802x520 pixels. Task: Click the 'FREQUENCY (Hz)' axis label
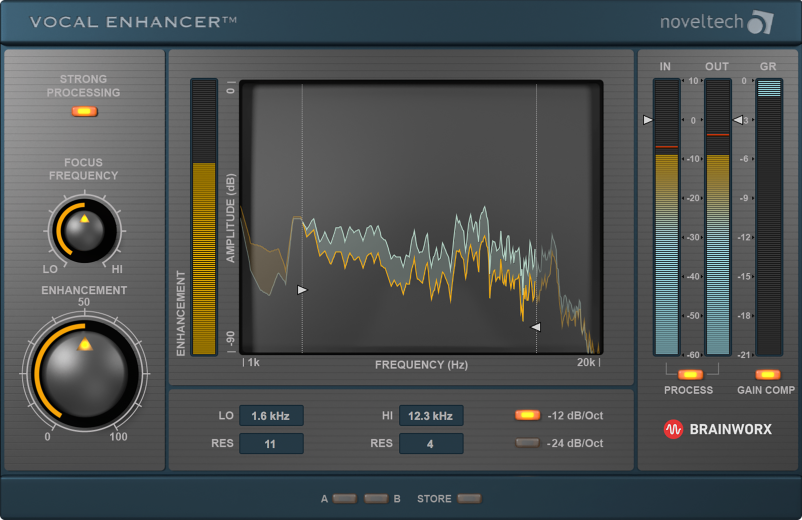[421, 365]
